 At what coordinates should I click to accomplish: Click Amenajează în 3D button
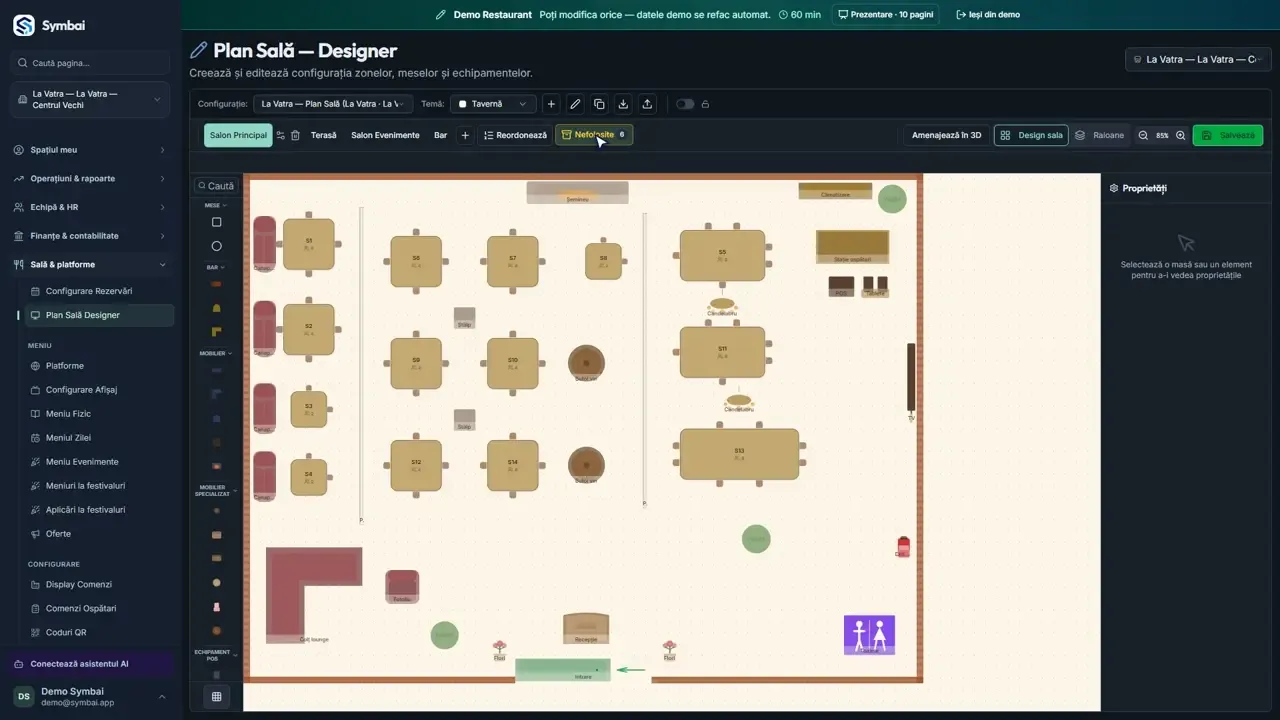coord(946,135)
